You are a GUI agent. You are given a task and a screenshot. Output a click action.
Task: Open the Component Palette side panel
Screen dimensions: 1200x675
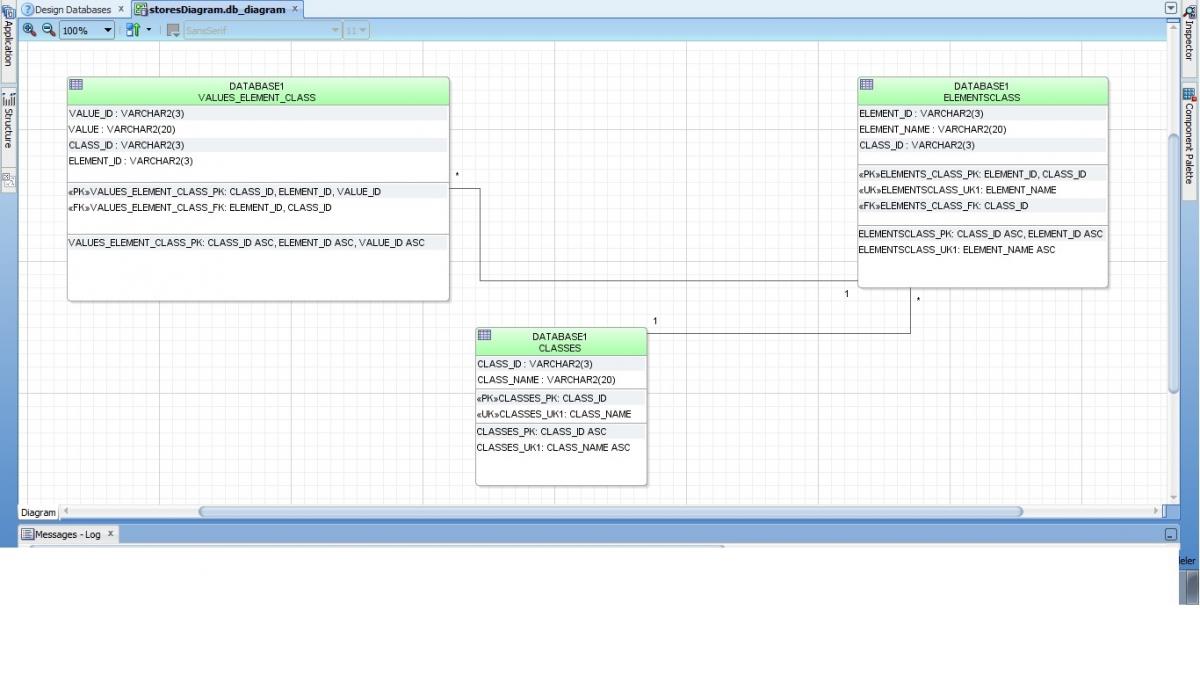[1189, 140]
